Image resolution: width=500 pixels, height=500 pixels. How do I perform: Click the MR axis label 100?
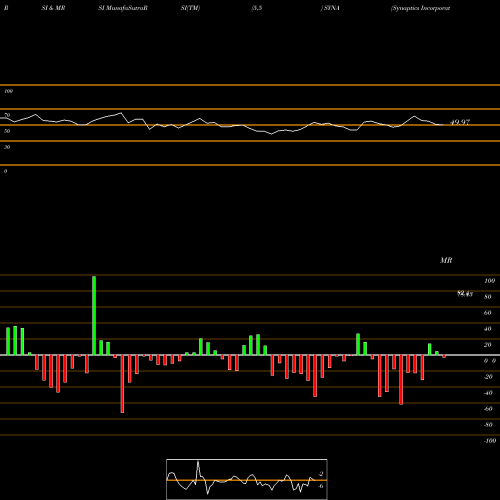pyautogui.click(x=489, y=281)
